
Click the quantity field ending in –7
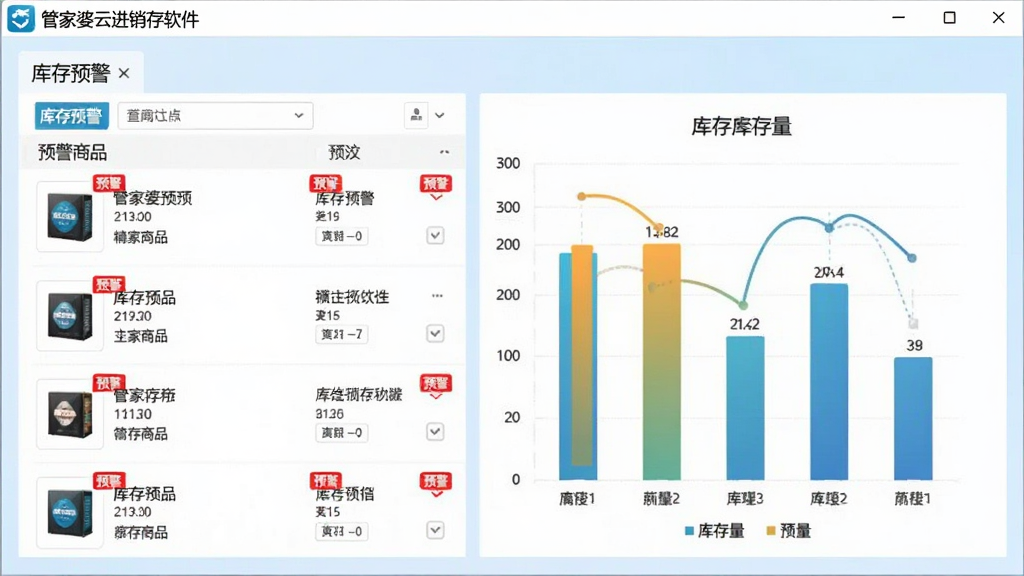(x=342, y=334)
